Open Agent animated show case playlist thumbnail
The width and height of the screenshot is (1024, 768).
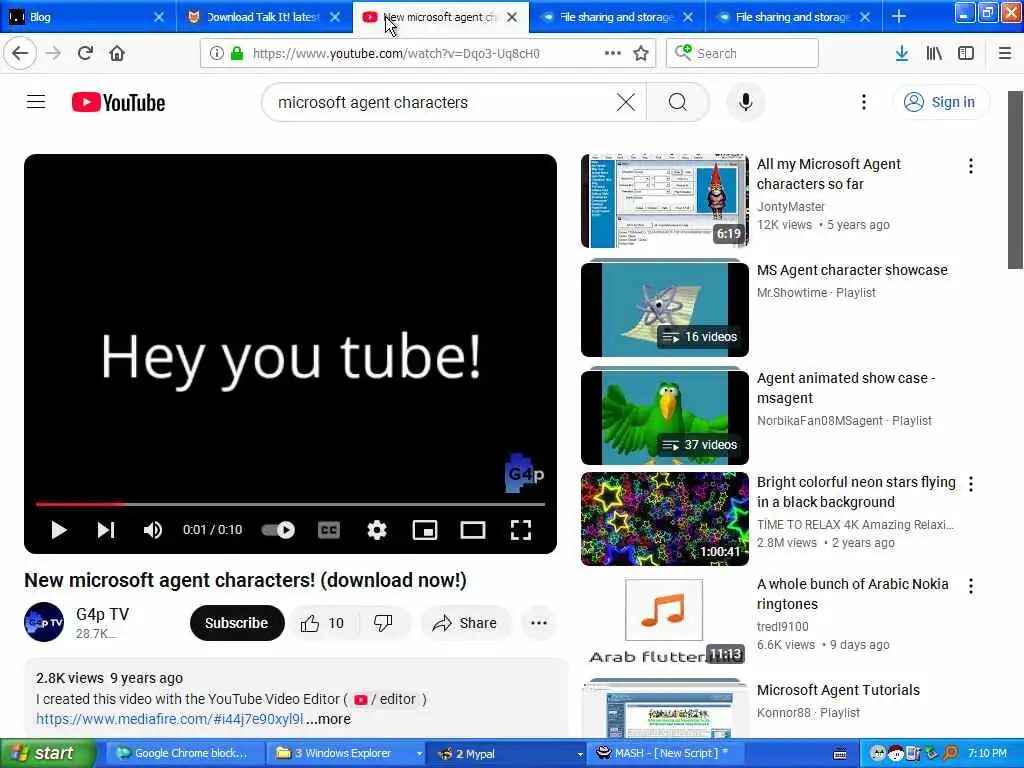665,417
